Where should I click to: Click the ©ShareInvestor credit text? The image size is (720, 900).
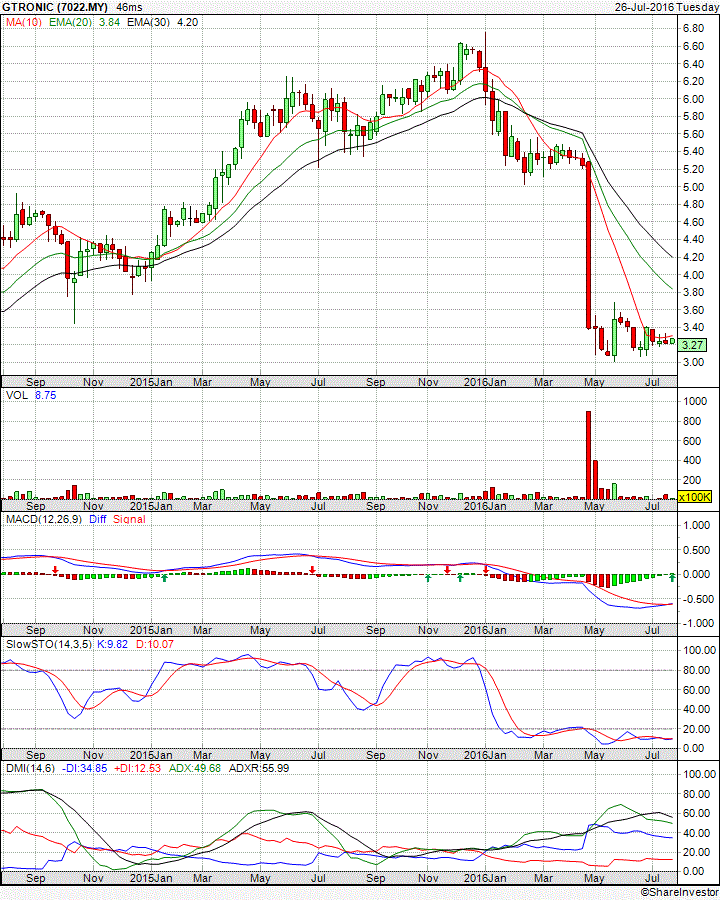click(679, 893)
